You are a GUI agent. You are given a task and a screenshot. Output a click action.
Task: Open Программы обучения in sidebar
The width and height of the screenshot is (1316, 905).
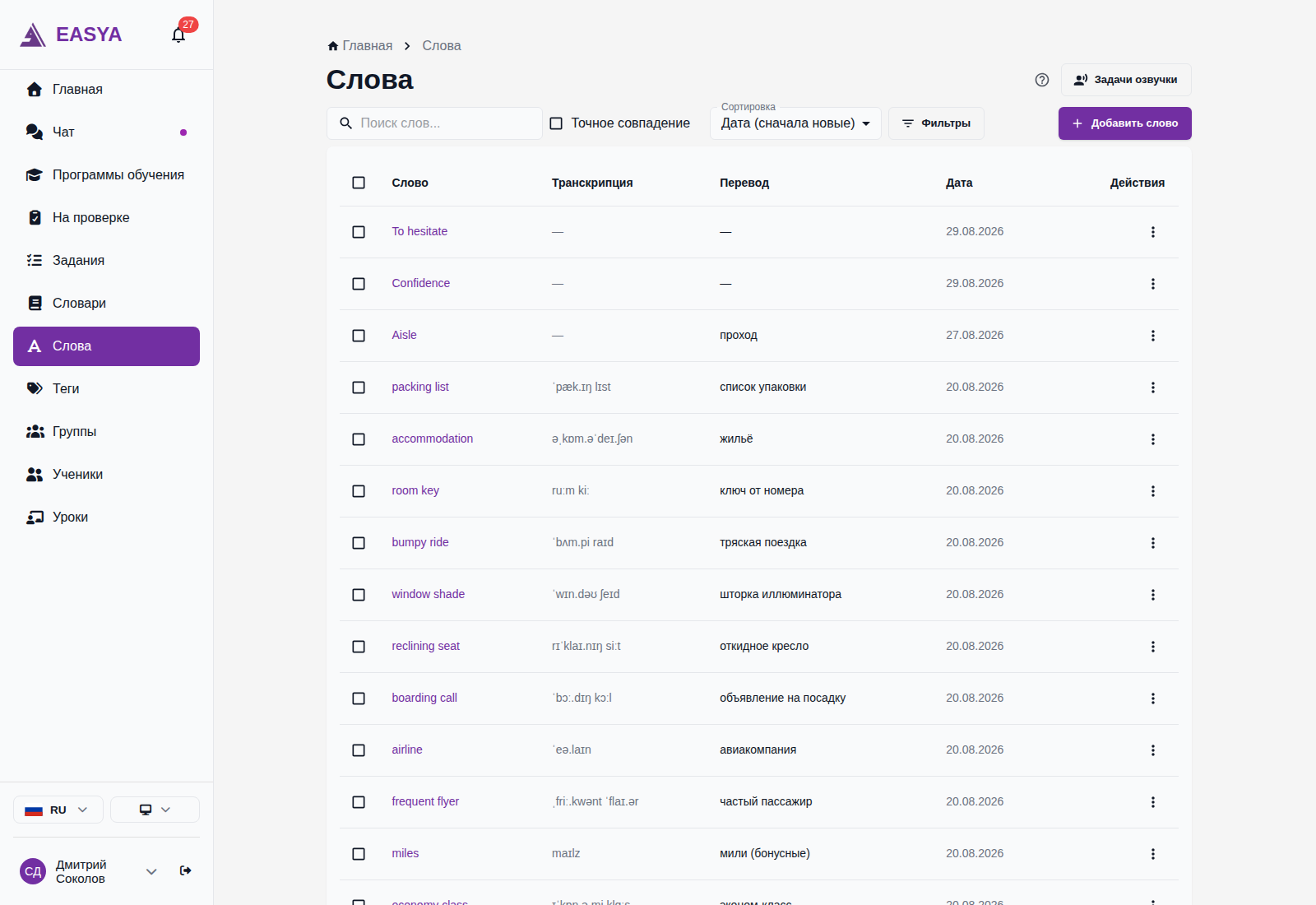click(106, 175)
